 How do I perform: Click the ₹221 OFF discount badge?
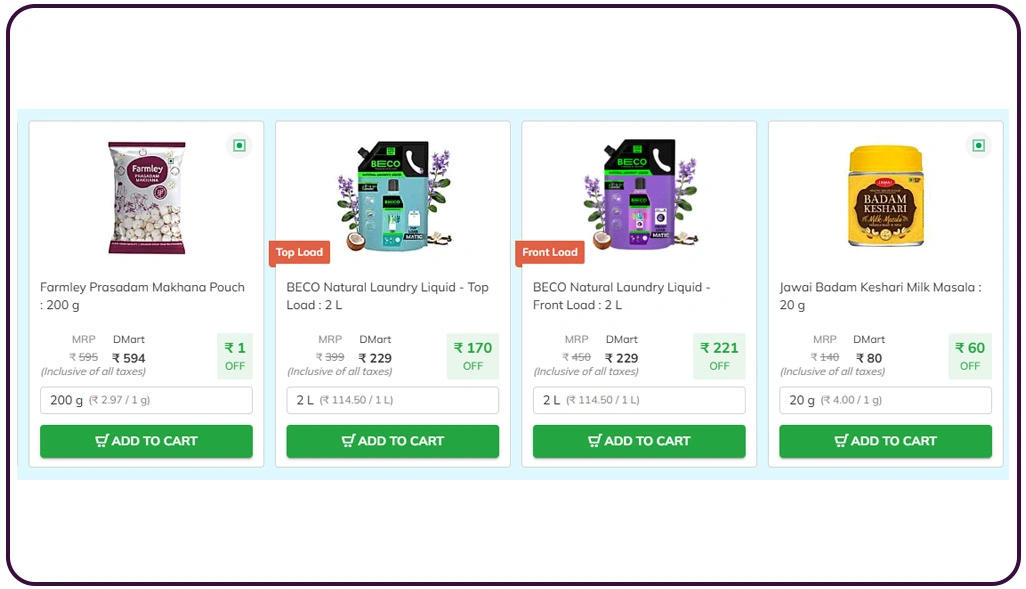point(718,356)
